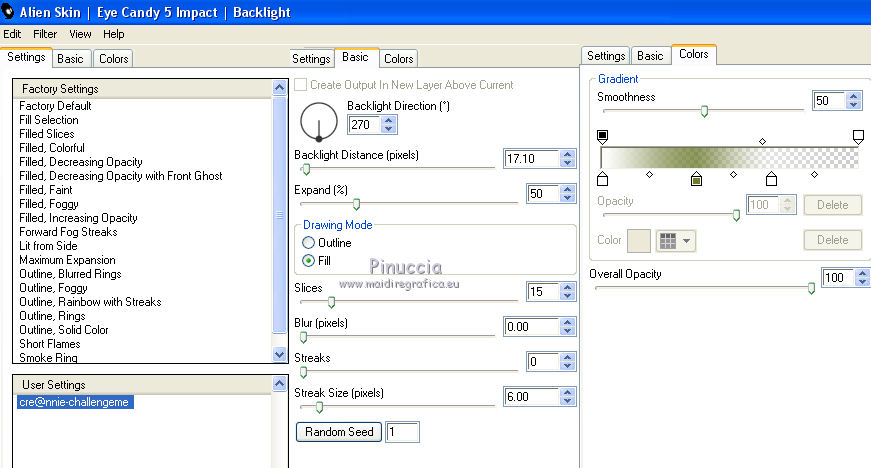Click the rightmost midpoint diamond below the gradient
871x468 pixels.
click(x=814, y=174)
